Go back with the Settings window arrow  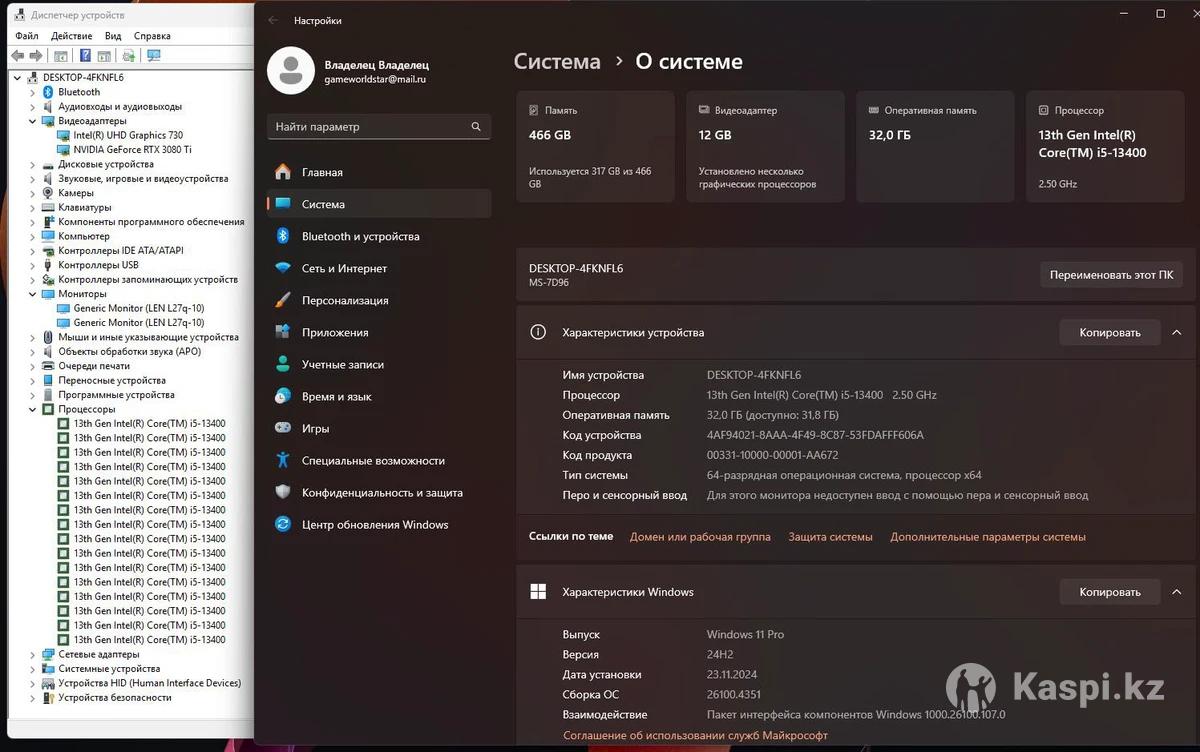[273, 20]
